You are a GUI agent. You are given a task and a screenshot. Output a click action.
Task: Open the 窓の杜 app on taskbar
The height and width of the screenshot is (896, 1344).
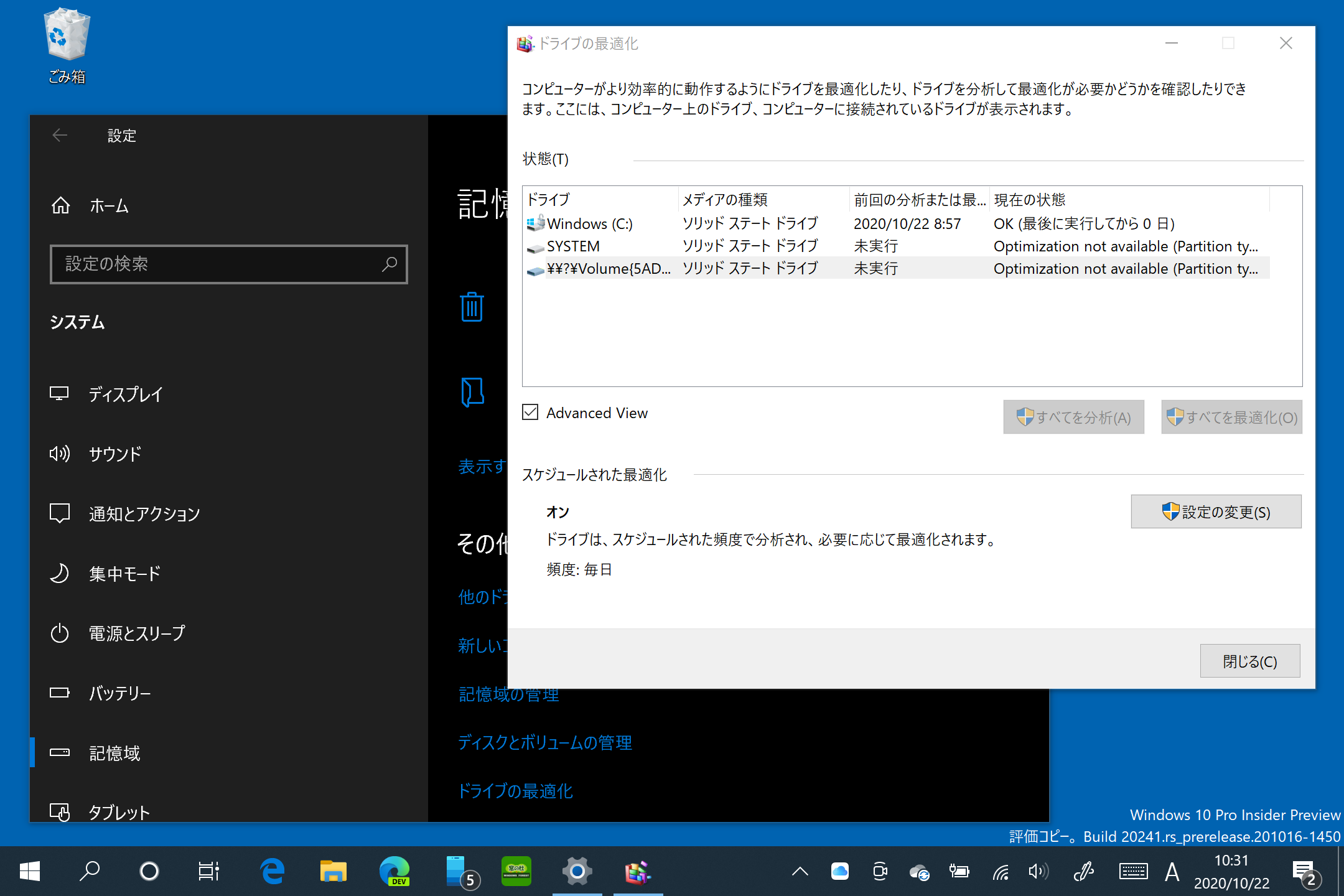click(516, 871)
